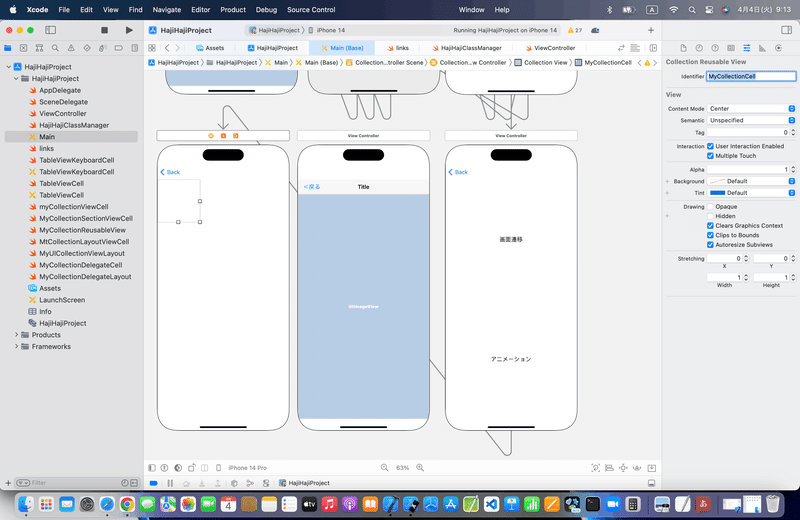Toggle the right inspector panel button
Screen dimensions: 800x520
(786, 30)
